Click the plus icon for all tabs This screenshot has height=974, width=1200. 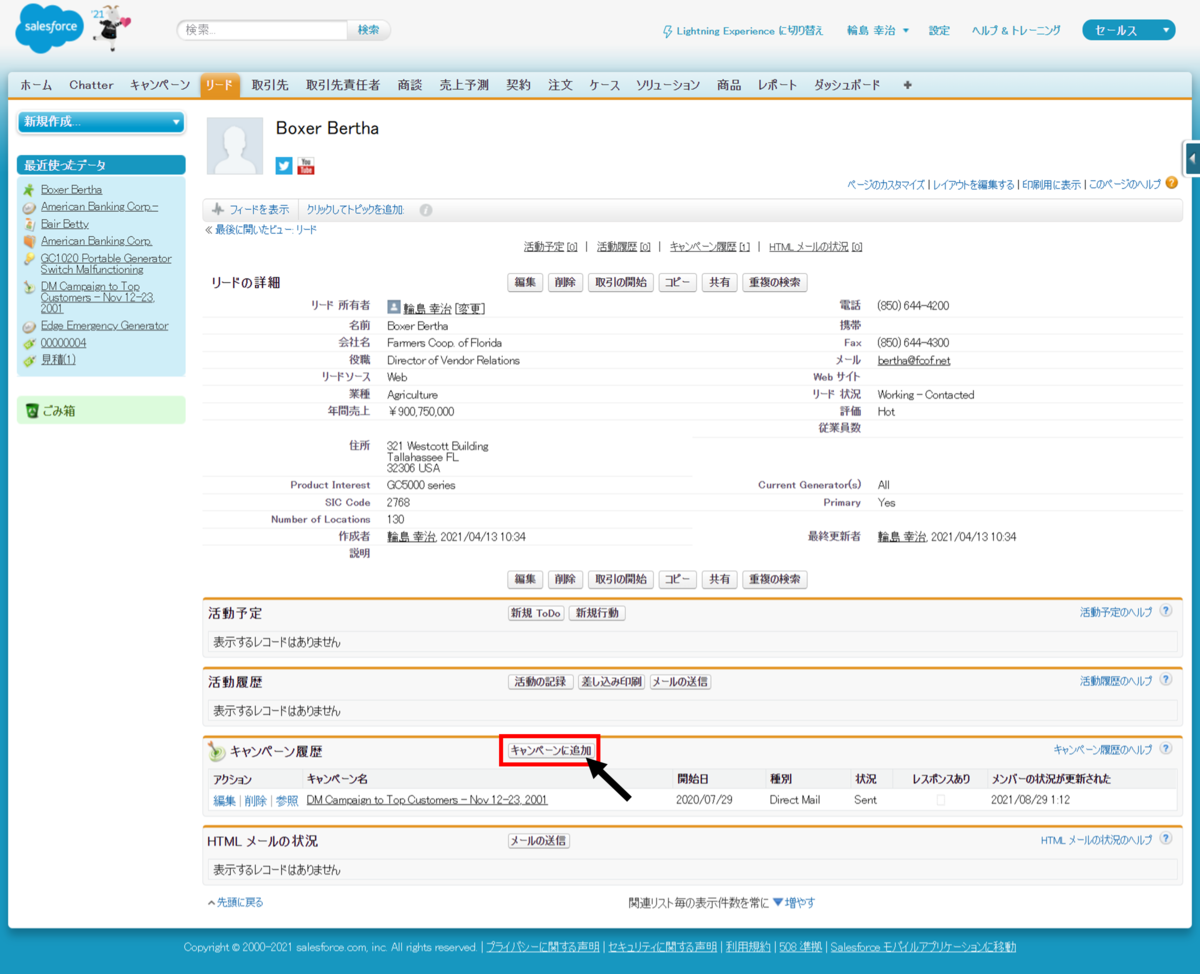point(908,85)
